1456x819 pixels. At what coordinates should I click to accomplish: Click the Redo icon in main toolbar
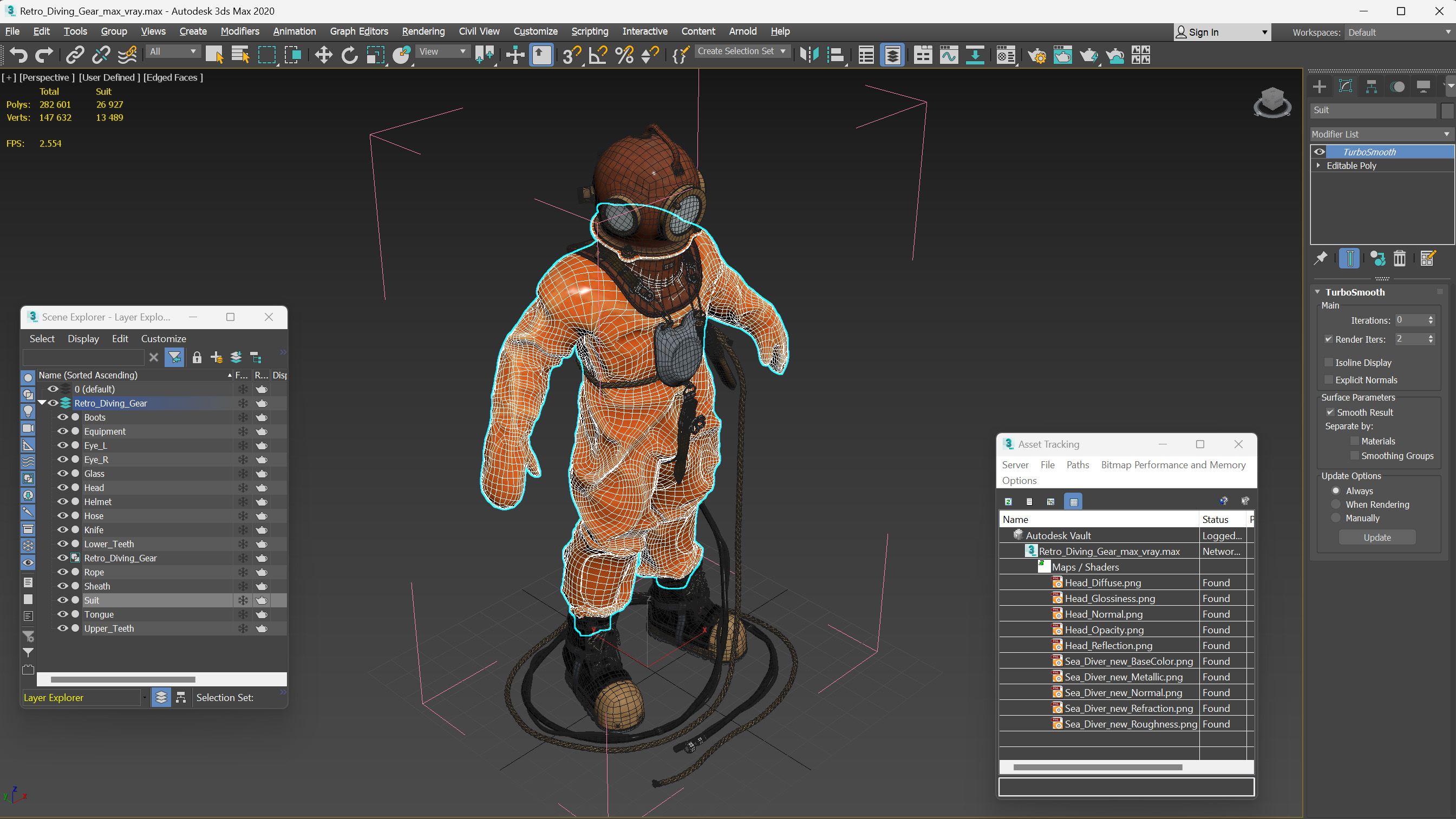44,55
